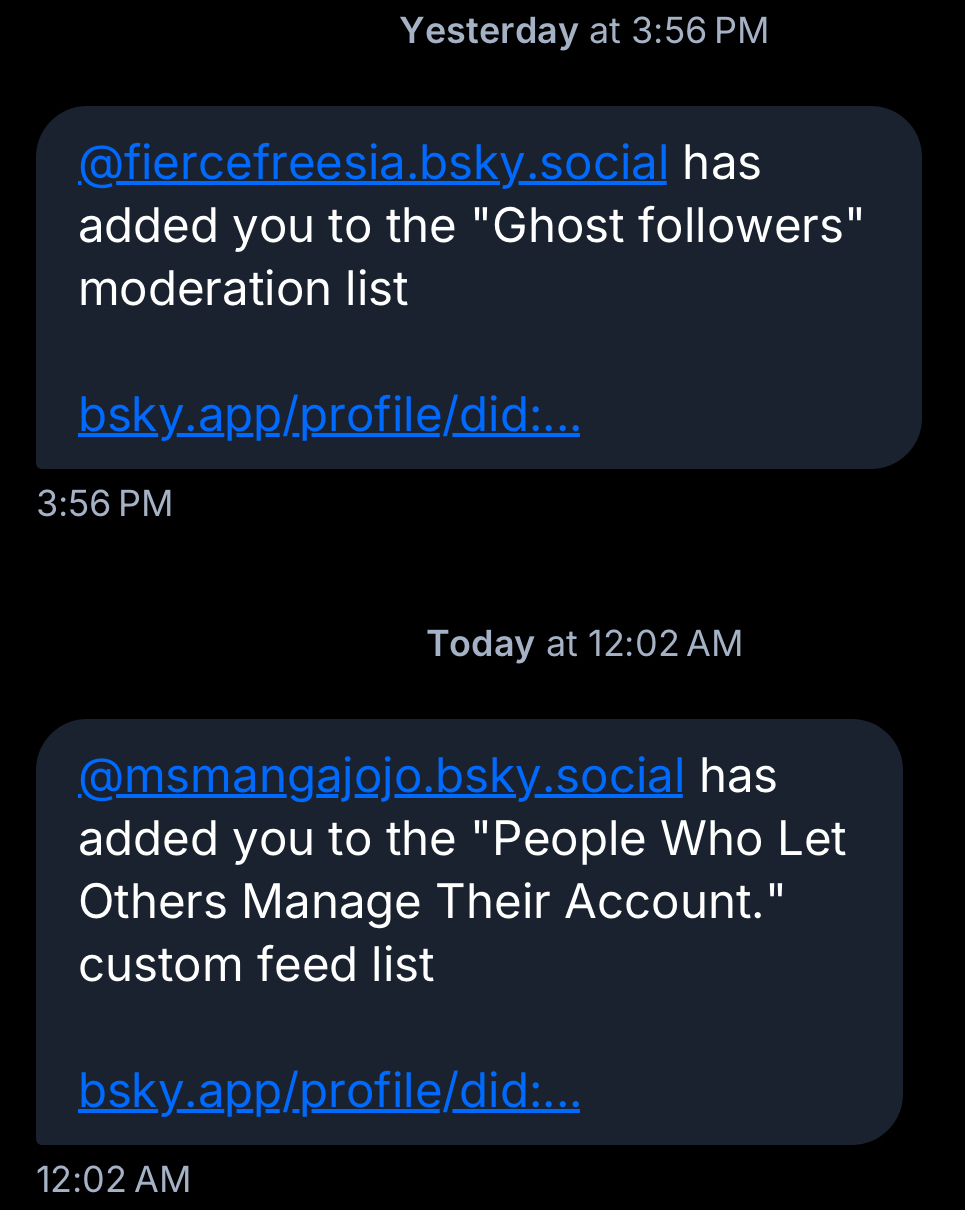Follow the bsky.app link in the custom feed message
Screen dimensions: 965x1210
click(329, 1091)
